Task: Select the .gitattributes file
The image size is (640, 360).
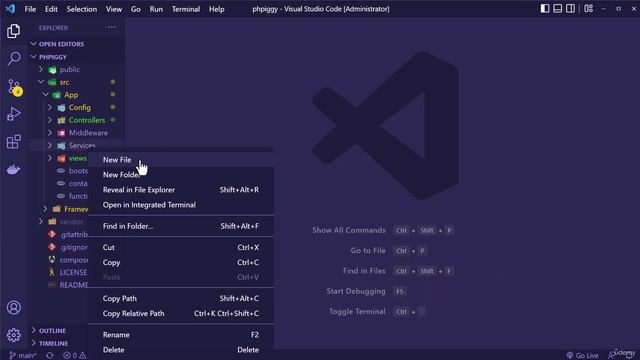Action: coord(69,234)
